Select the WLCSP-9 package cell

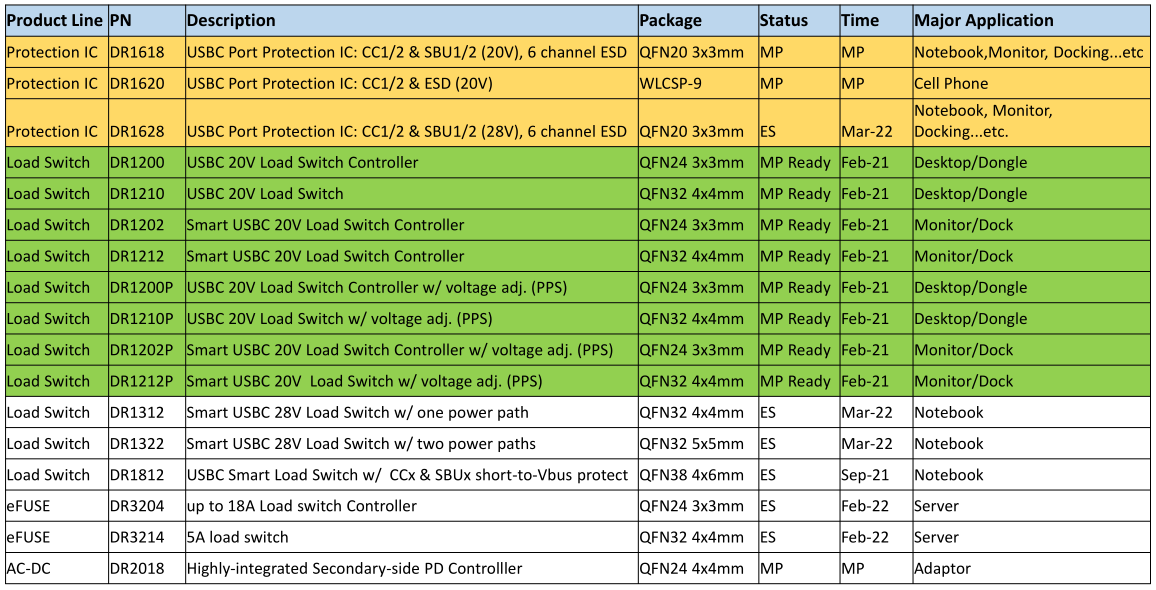point(698,83)
